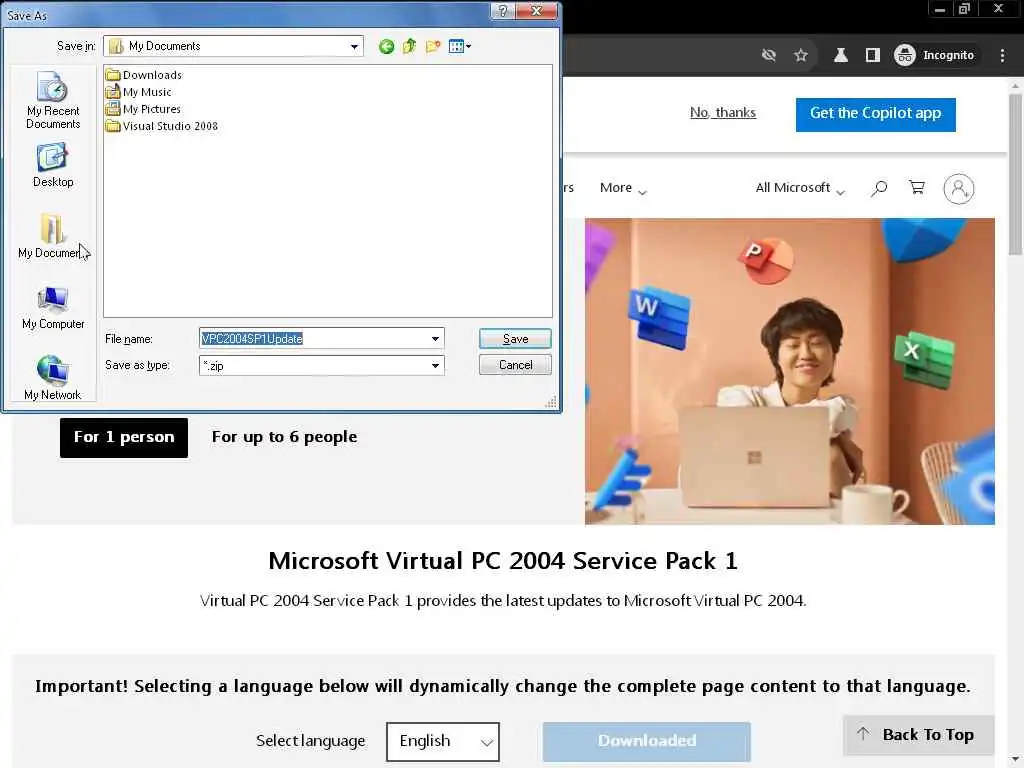Expand the Save in folder dropdown
The width and height of the screenshot is (1024, 768).
(x=354, y=46)
